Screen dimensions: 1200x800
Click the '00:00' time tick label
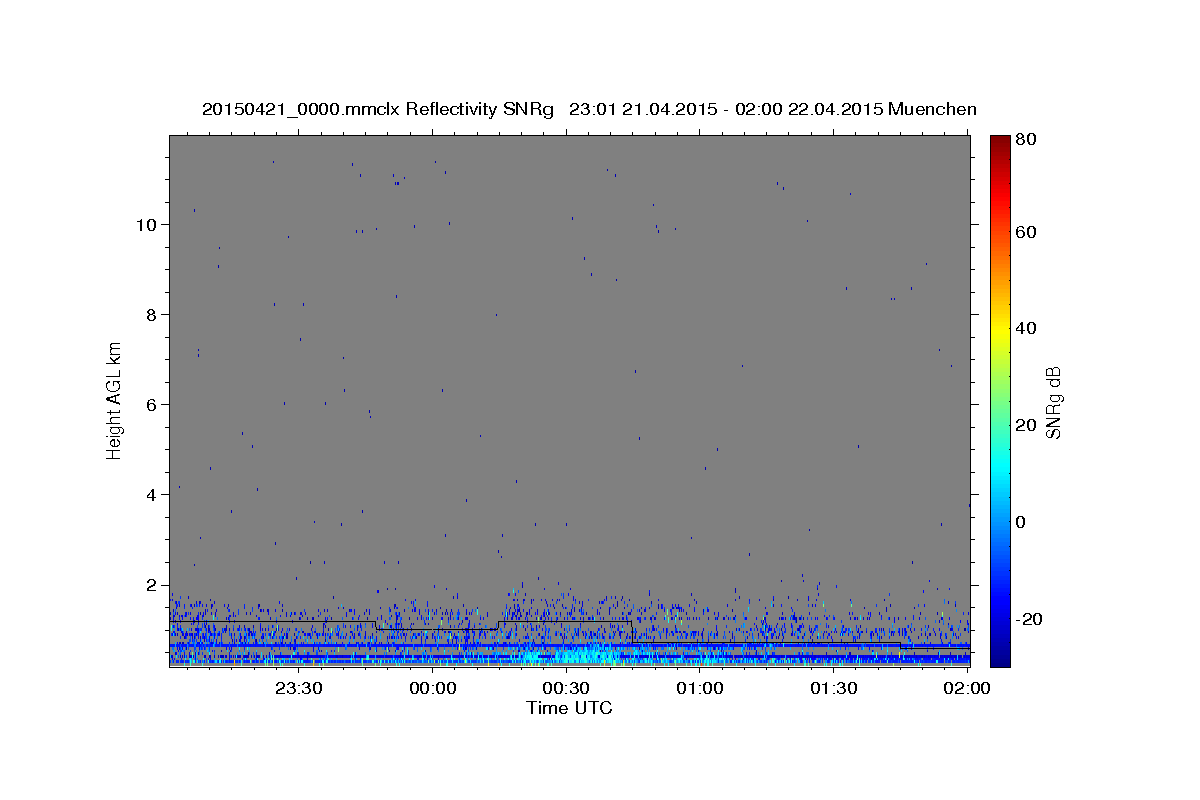[433, 688]
